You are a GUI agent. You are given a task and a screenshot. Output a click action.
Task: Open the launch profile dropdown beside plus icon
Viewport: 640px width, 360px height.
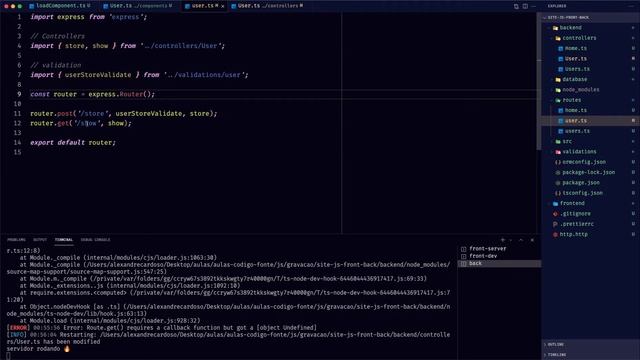point(511,240)
